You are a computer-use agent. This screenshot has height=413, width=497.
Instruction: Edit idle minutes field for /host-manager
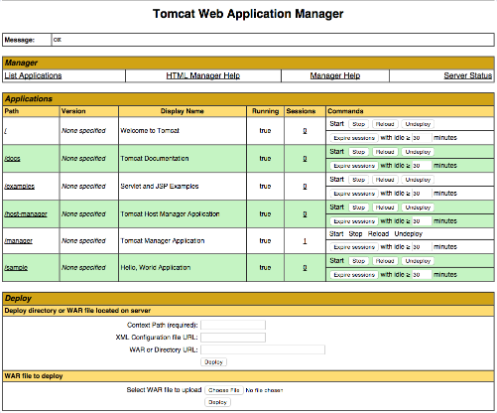click(422, 221)
